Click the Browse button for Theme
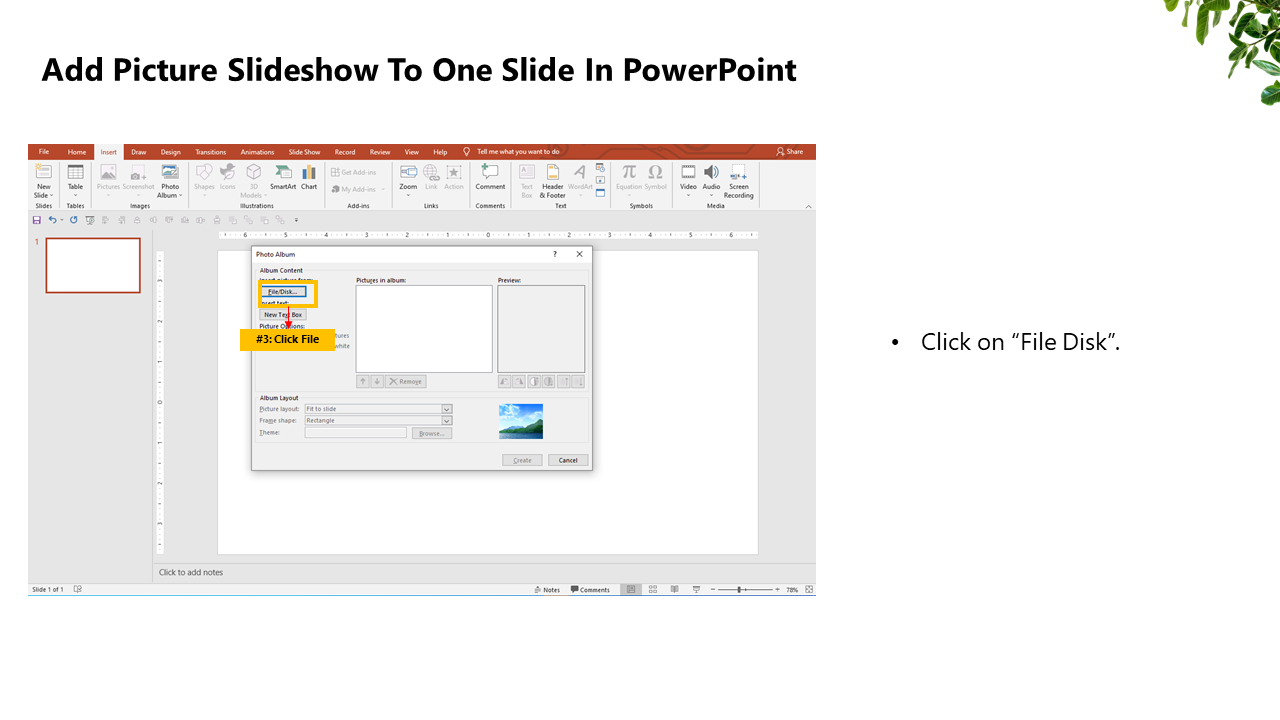This screenshot has width=1280, height=720. coord(432,433)
